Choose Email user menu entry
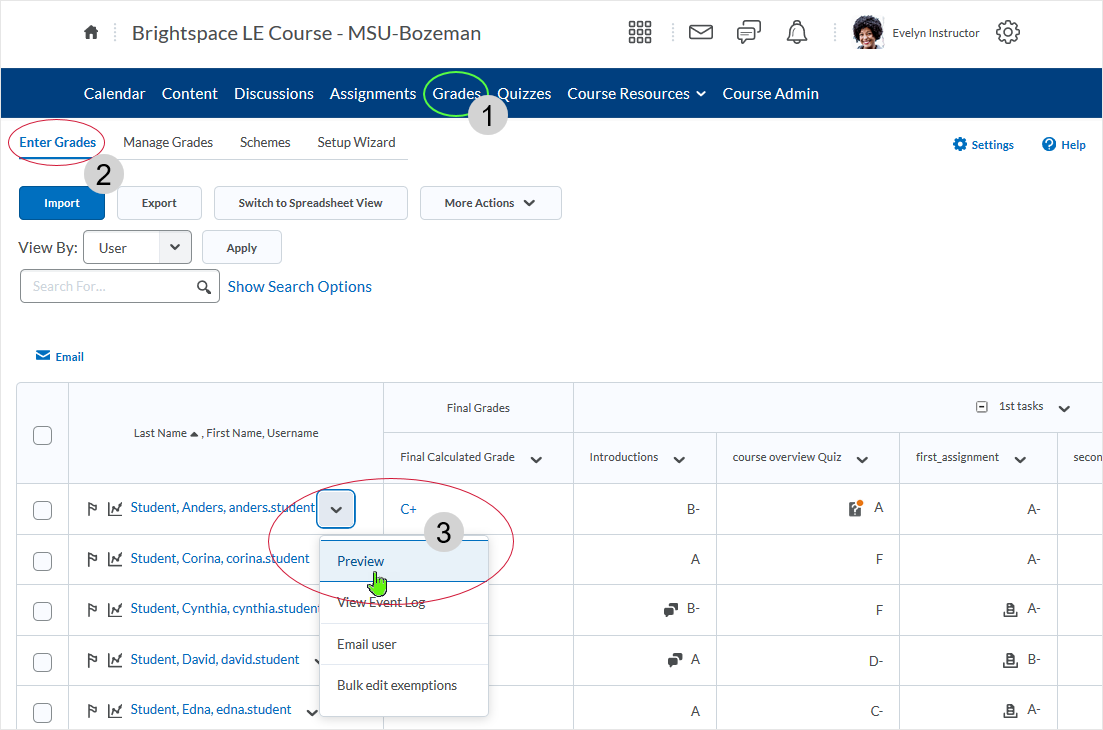 point(404,644)
